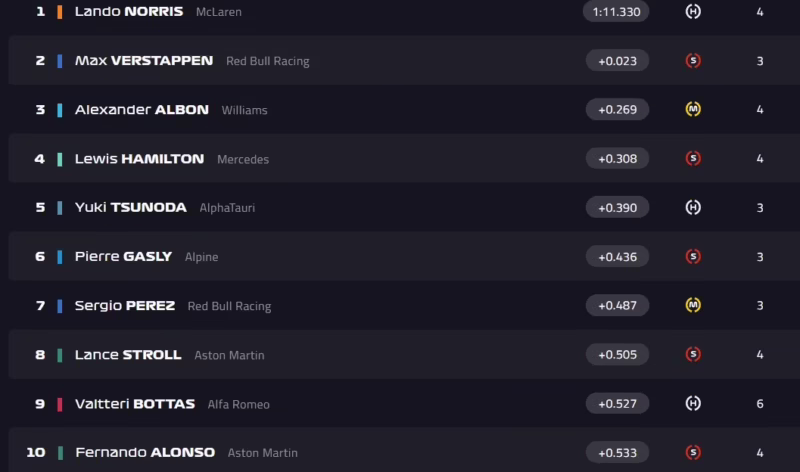The image size is (800, 472).
Task: Click the medium tyre icon for Perez
Action: tap(693, 305)
